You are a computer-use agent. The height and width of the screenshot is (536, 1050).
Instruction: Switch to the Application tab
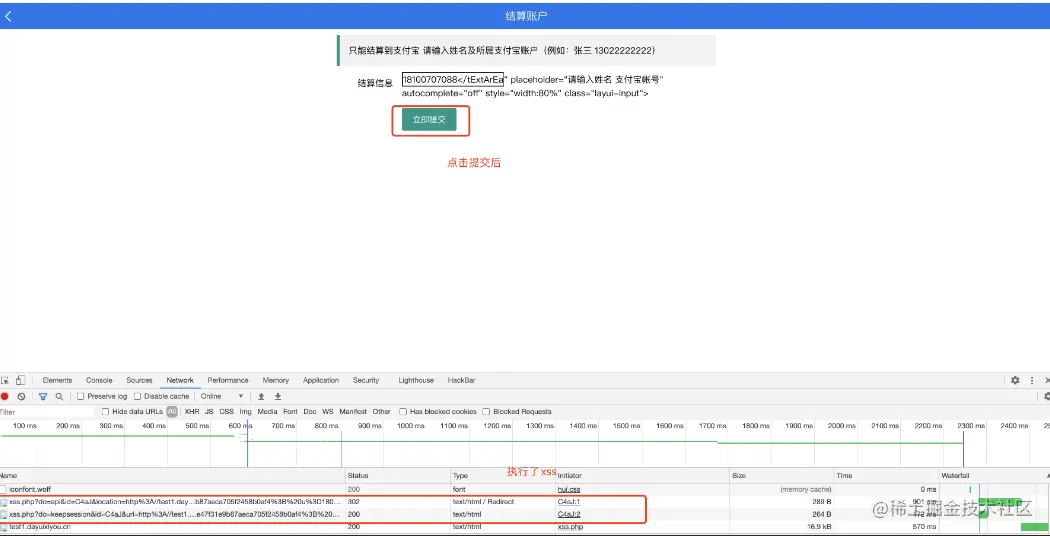coord(321,380)
